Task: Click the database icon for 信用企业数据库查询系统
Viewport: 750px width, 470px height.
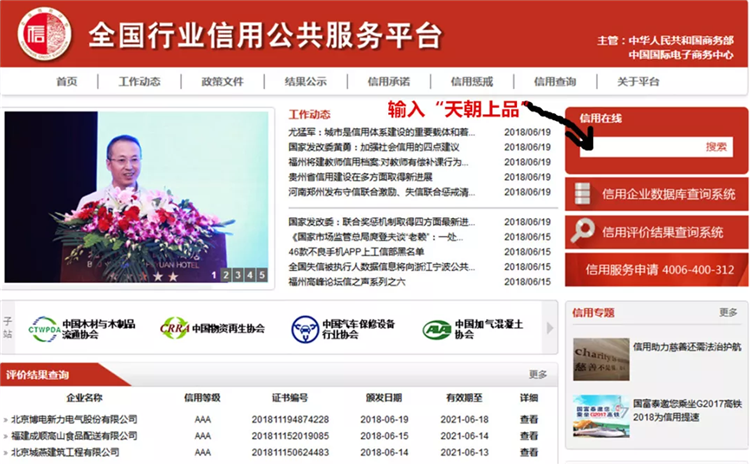Action: 583,193
